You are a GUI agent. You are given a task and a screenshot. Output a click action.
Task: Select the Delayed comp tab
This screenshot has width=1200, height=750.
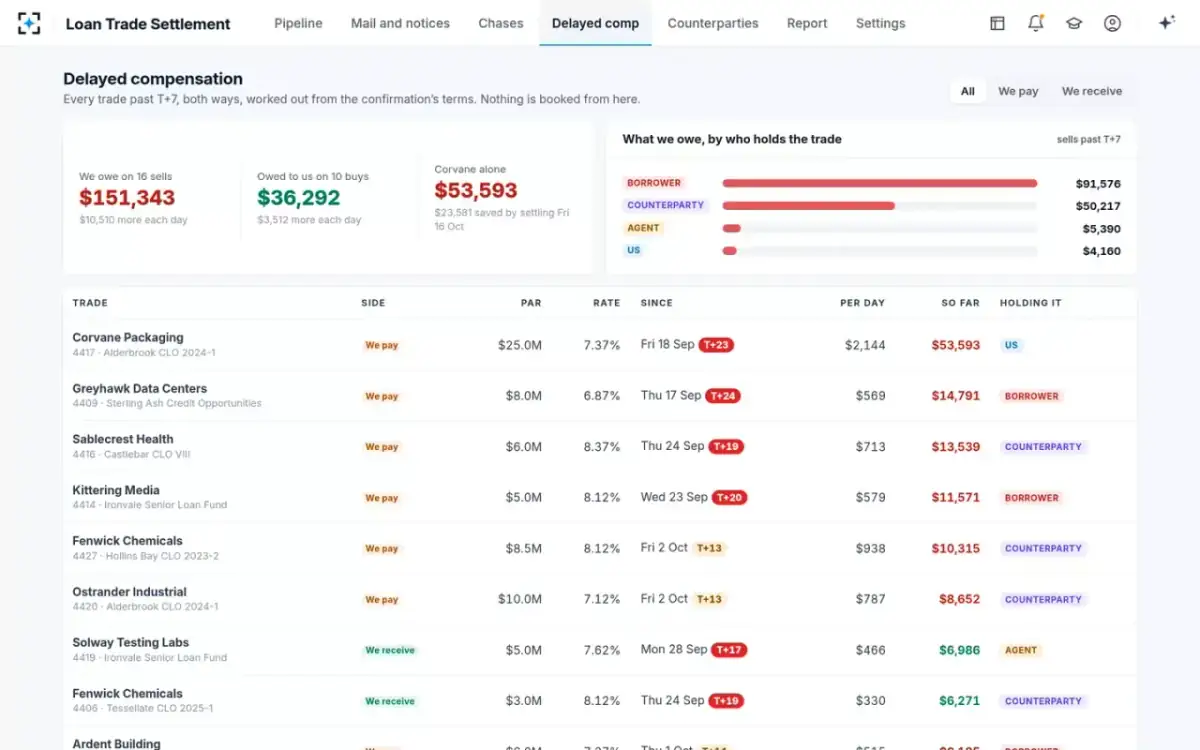[x=595, y=23]
